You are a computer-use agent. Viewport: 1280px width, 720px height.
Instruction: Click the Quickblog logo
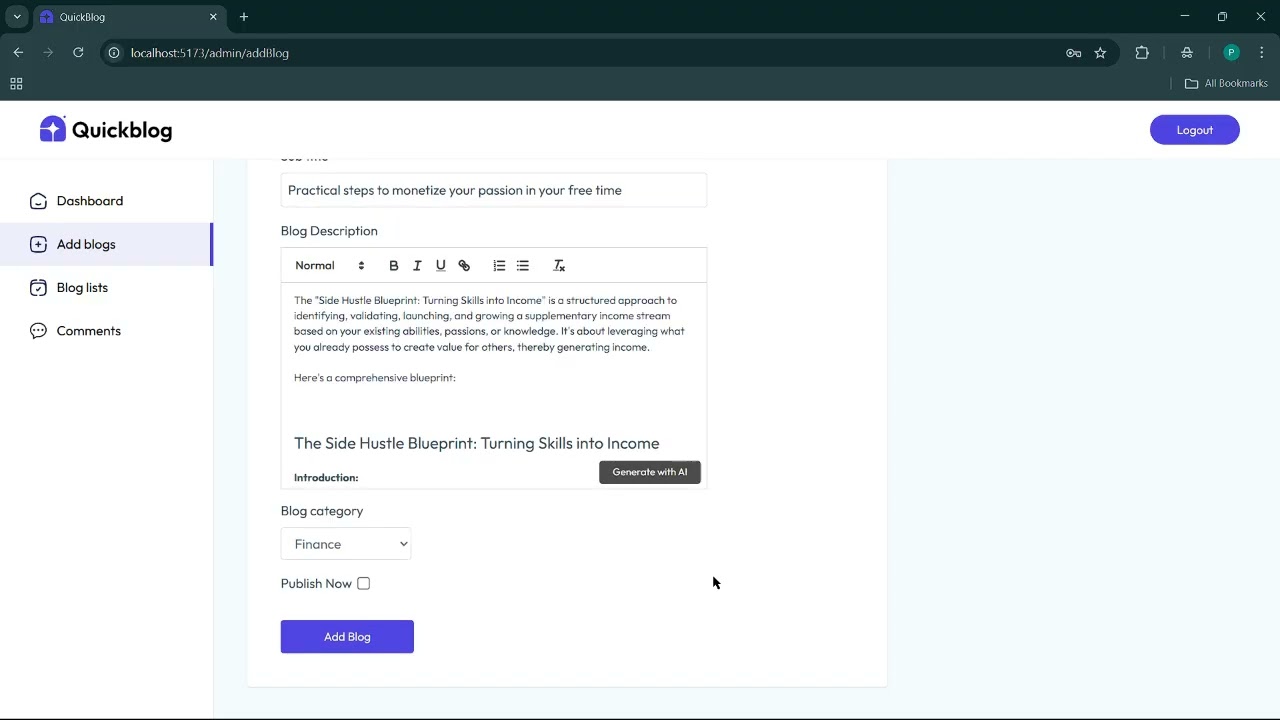coord(106,130)
